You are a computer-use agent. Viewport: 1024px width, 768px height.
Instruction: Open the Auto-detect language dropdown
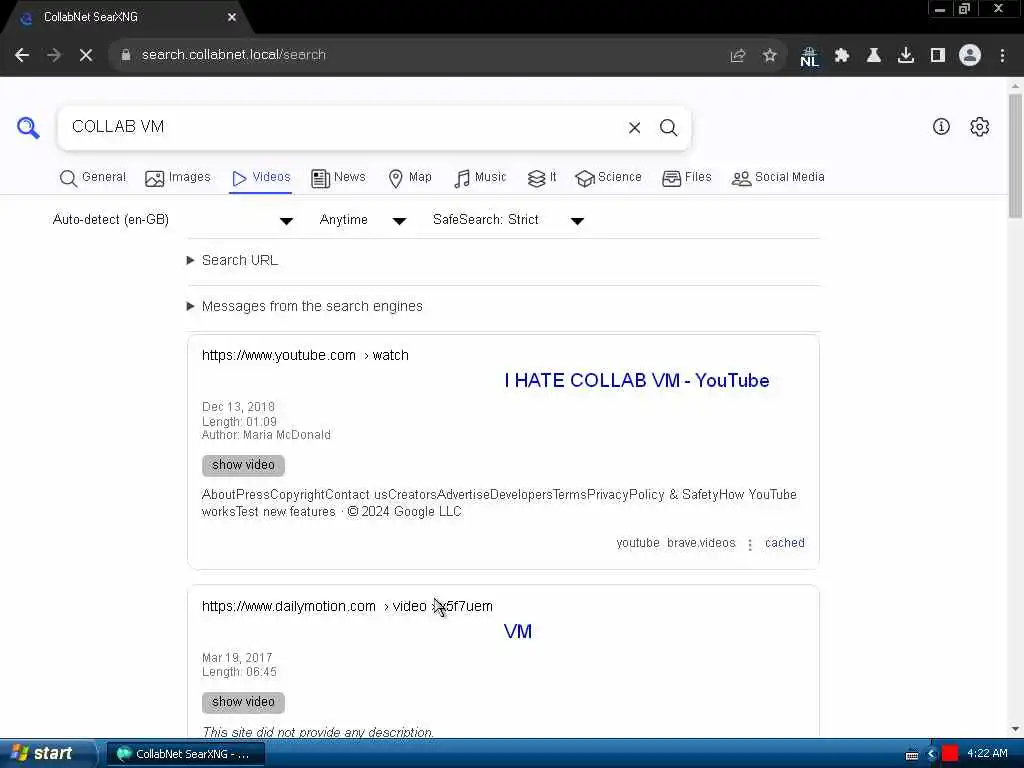(x=172, y=220)
